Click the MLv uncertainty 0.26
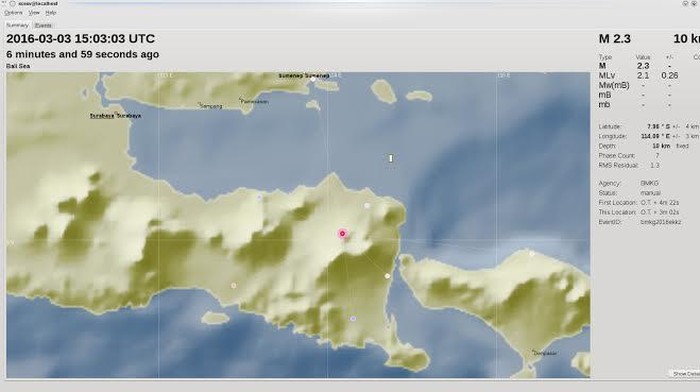The image size is (700, 392). pos(670,76)
